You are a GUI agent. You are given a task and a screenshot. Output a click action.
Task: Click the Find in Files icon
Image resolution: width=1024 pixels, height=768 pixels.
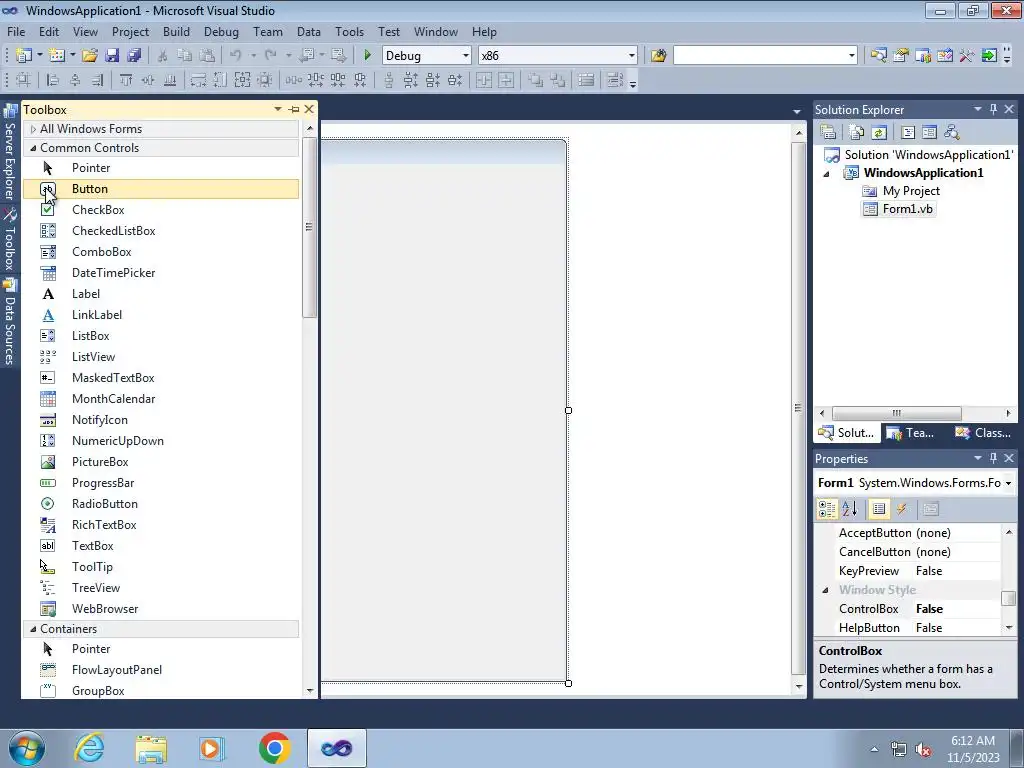(x=658, y=56)
